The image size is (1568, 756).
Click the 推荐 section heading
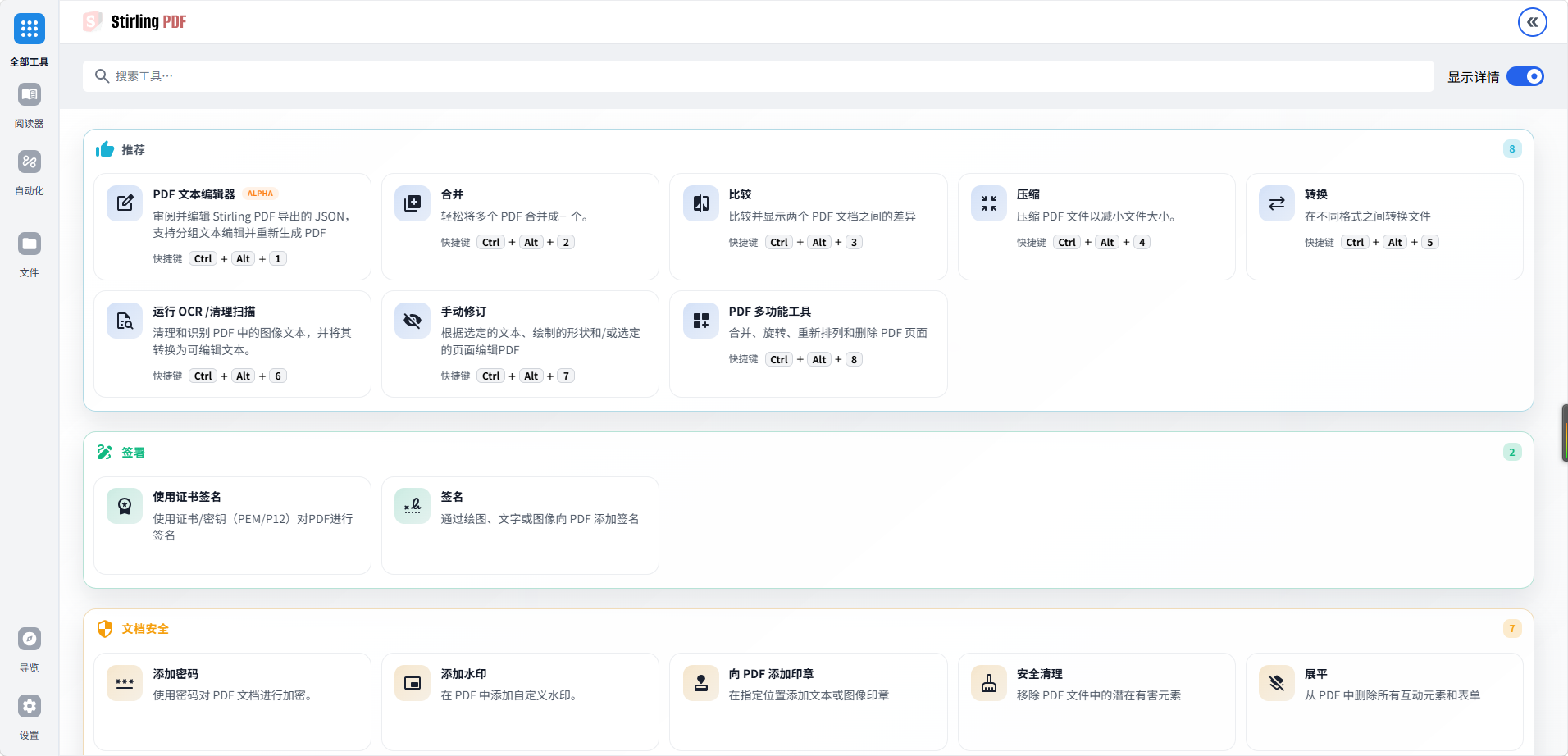(134, 150)
